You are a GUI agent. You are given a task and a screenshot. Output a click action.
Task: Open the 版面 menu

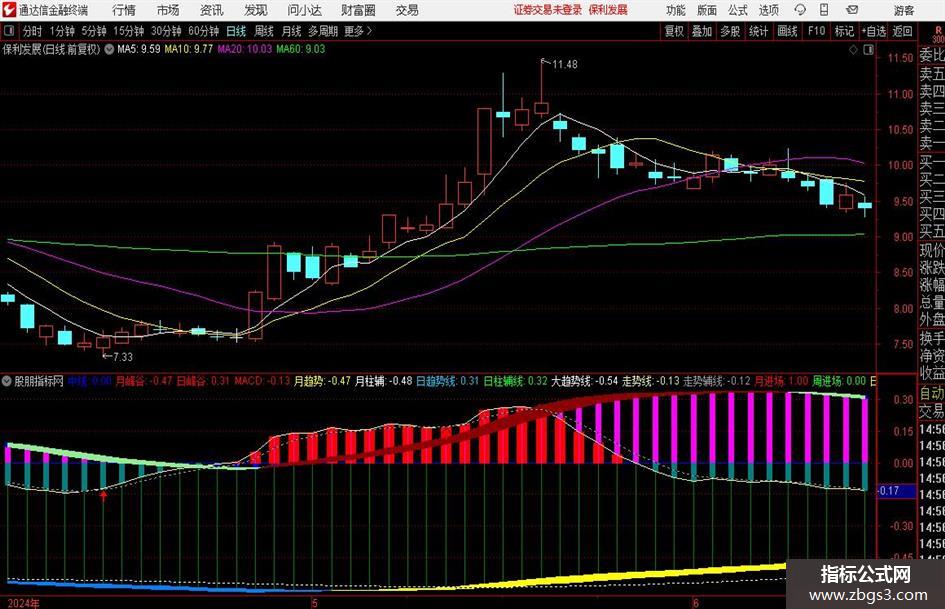coord(706,10)
